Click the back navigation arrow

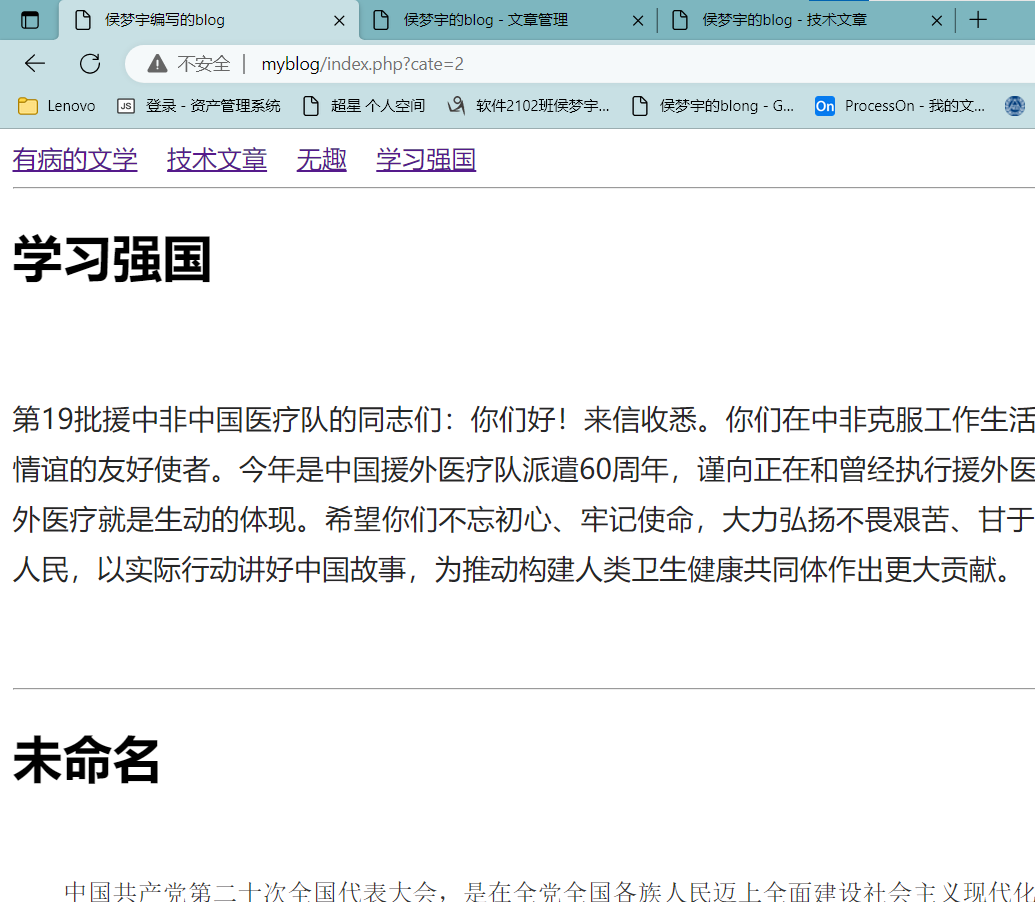click(x=34, y=63)
